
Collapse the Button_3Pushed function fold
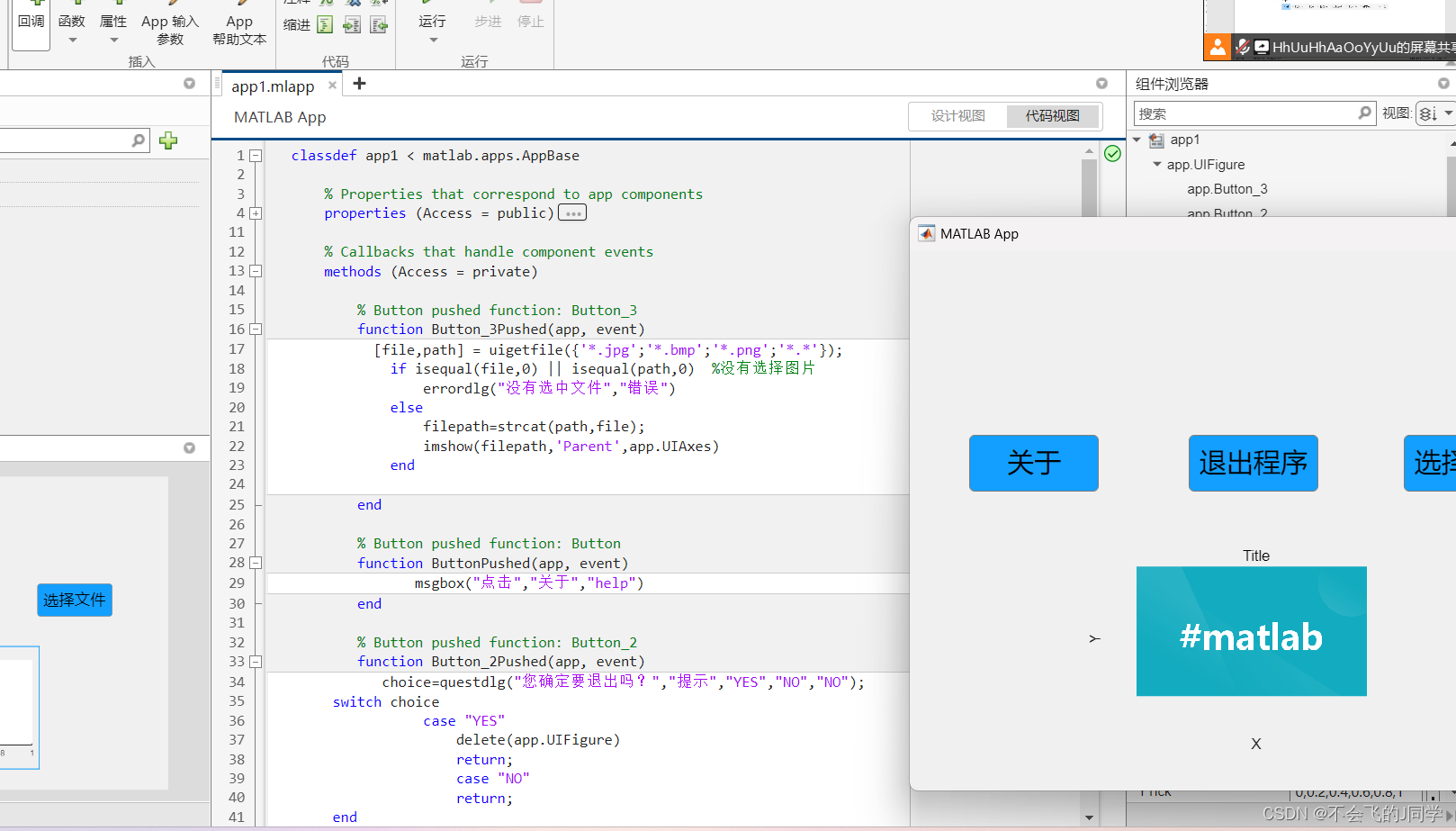point(256,330)
